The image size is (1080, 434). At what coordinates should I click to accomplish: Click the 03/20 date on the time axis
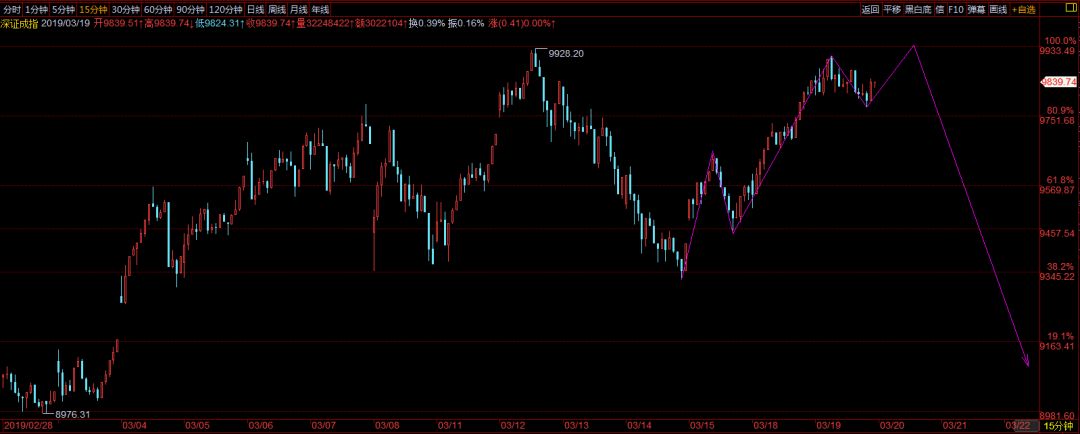click(893, 427)
